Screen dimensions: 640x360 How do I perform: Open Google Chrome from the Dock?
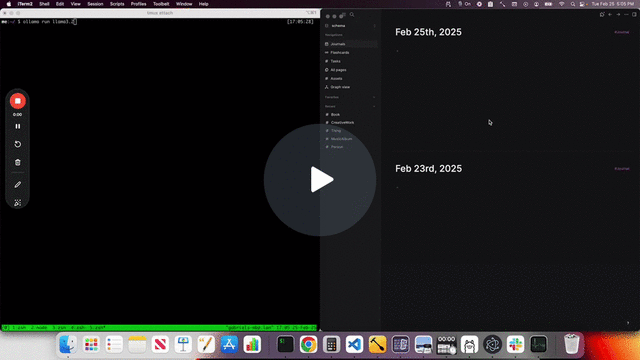pos(309,344)
